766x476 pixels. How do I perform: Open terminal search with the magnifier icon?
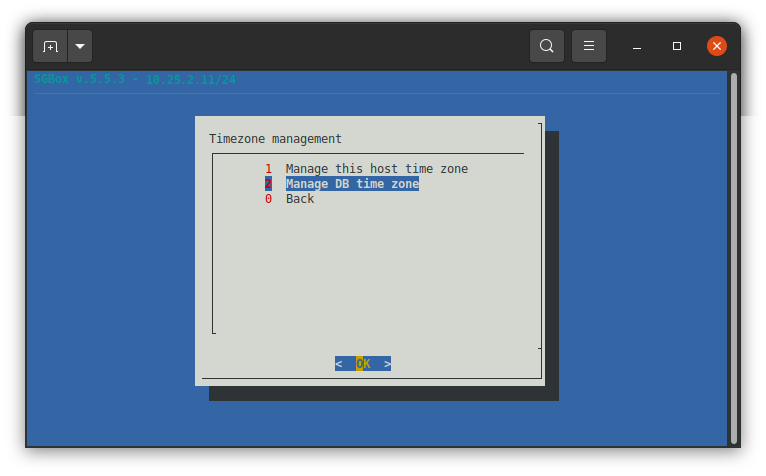[547, 46]
